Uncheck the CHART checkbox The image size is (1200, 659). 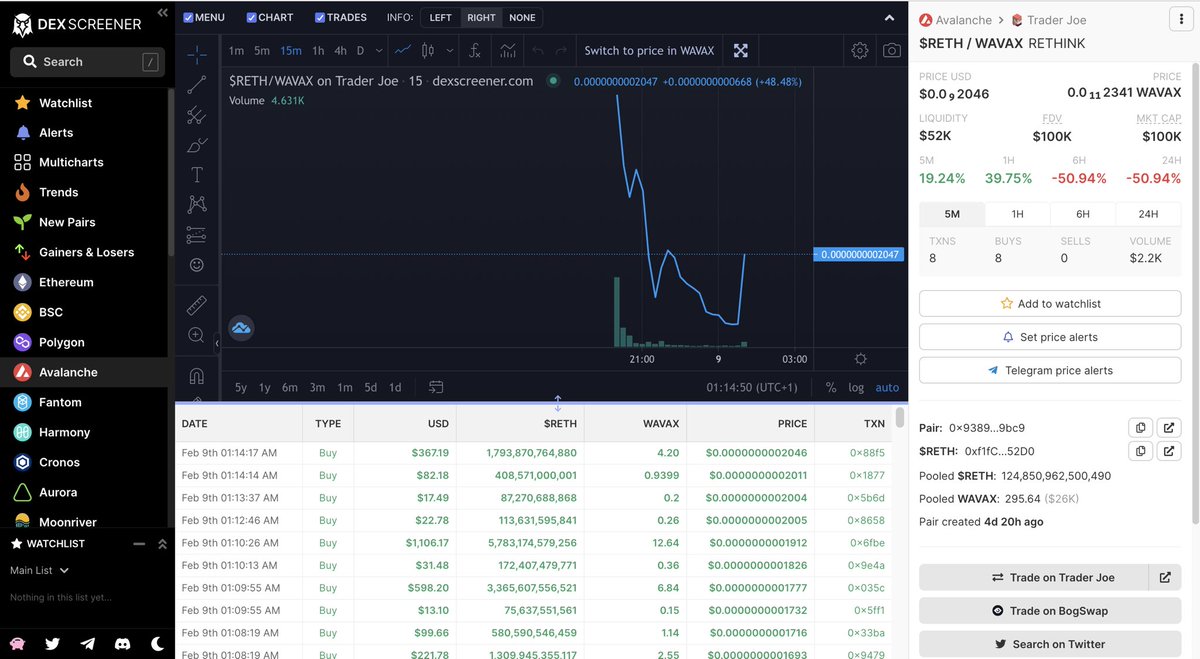(251, 17)
